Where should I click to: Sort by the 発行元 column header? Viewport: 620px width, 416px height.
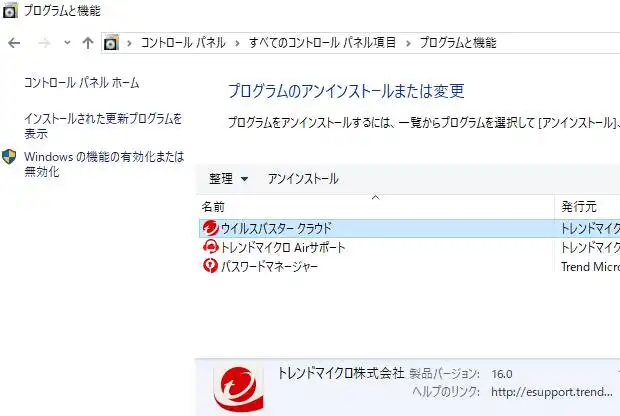point(578,207)
